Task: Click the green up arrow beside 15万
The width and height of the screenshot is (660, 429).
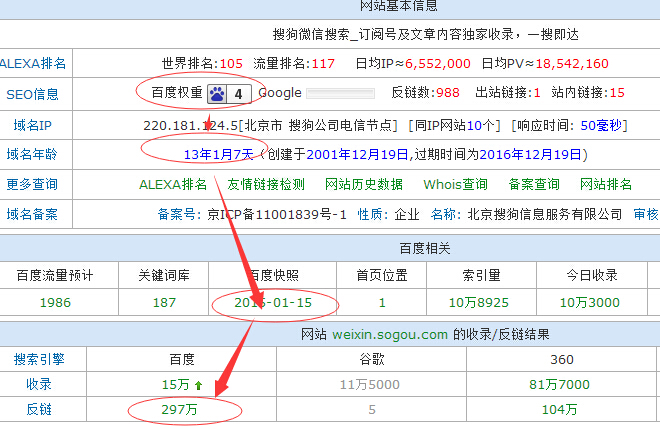Action: pos(198,383)
